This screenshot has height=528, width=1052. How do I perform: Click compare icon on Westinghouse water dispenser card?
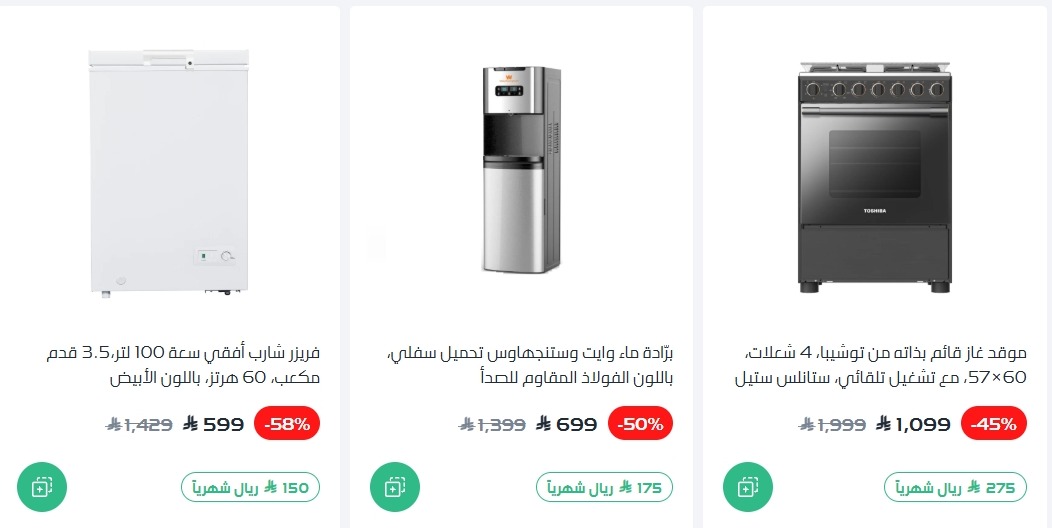(394, 487)
